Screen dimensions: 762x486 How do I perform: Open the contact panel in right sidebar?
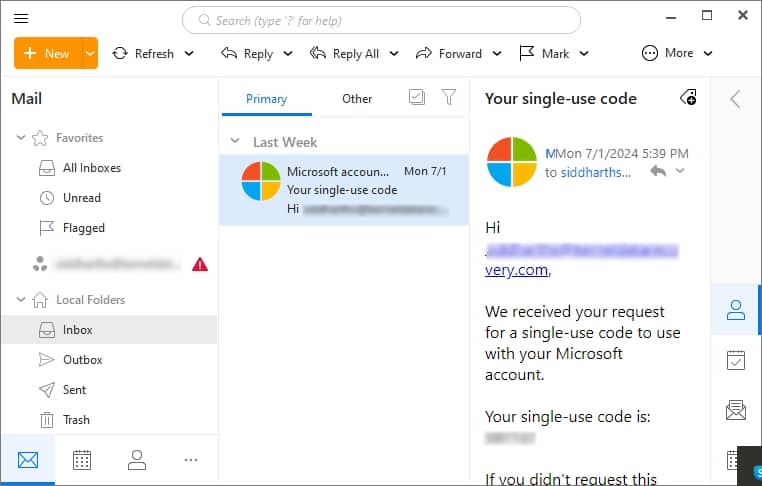click(x=736, y=310)
